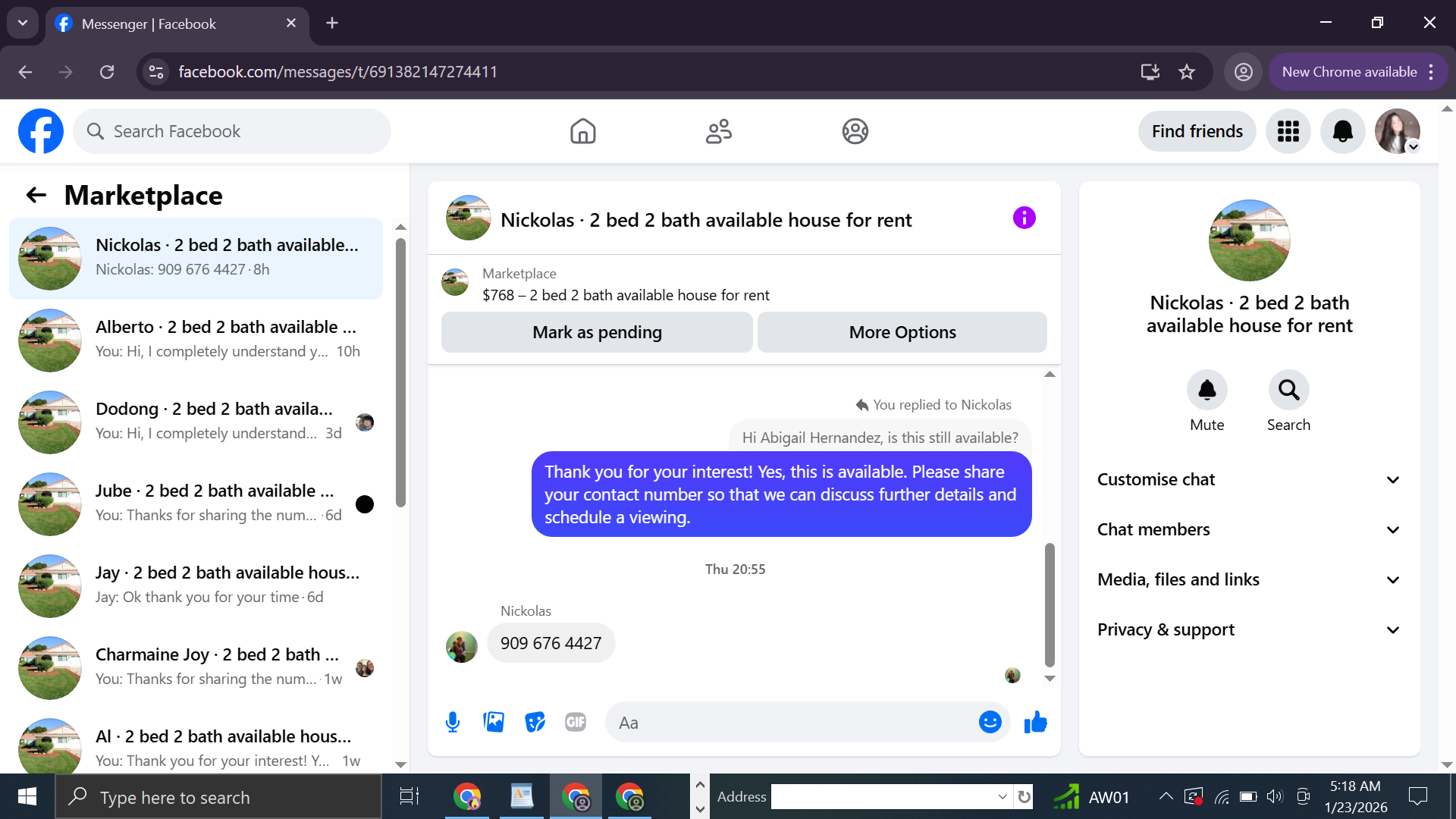Choose a GIF

point(576,722)
